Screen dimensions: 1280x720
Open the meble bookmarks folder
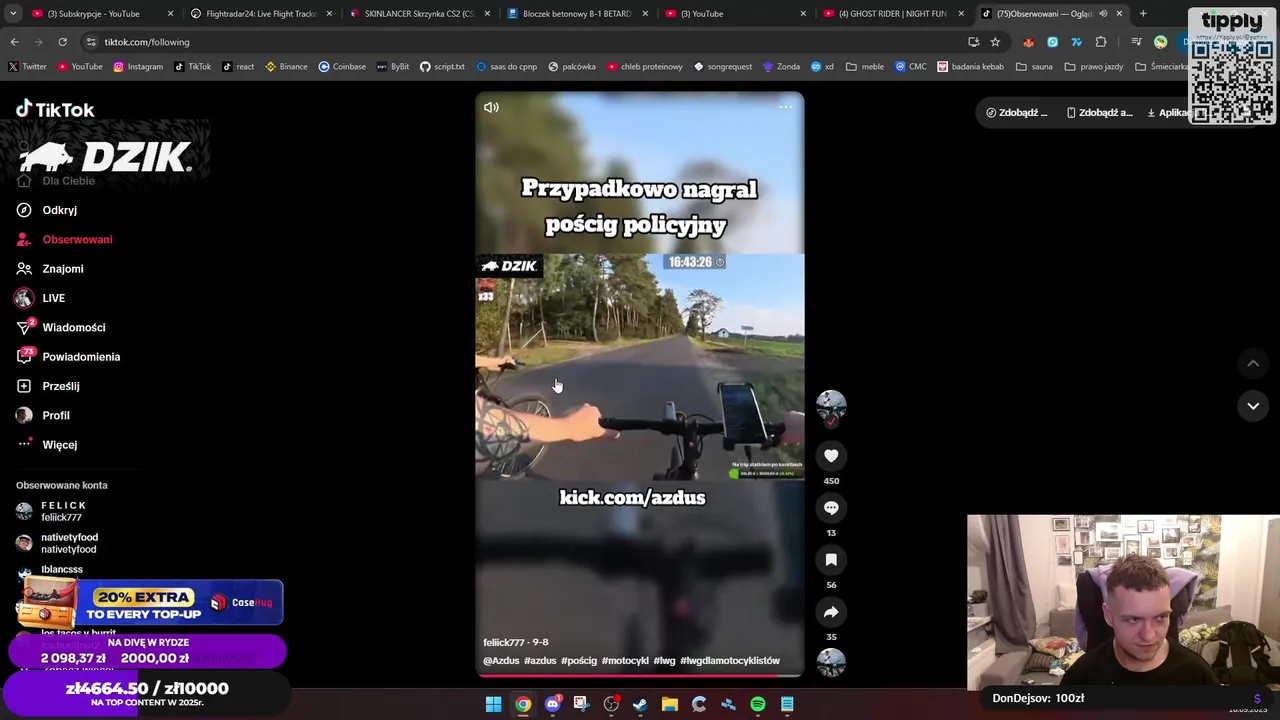(865, 67)
